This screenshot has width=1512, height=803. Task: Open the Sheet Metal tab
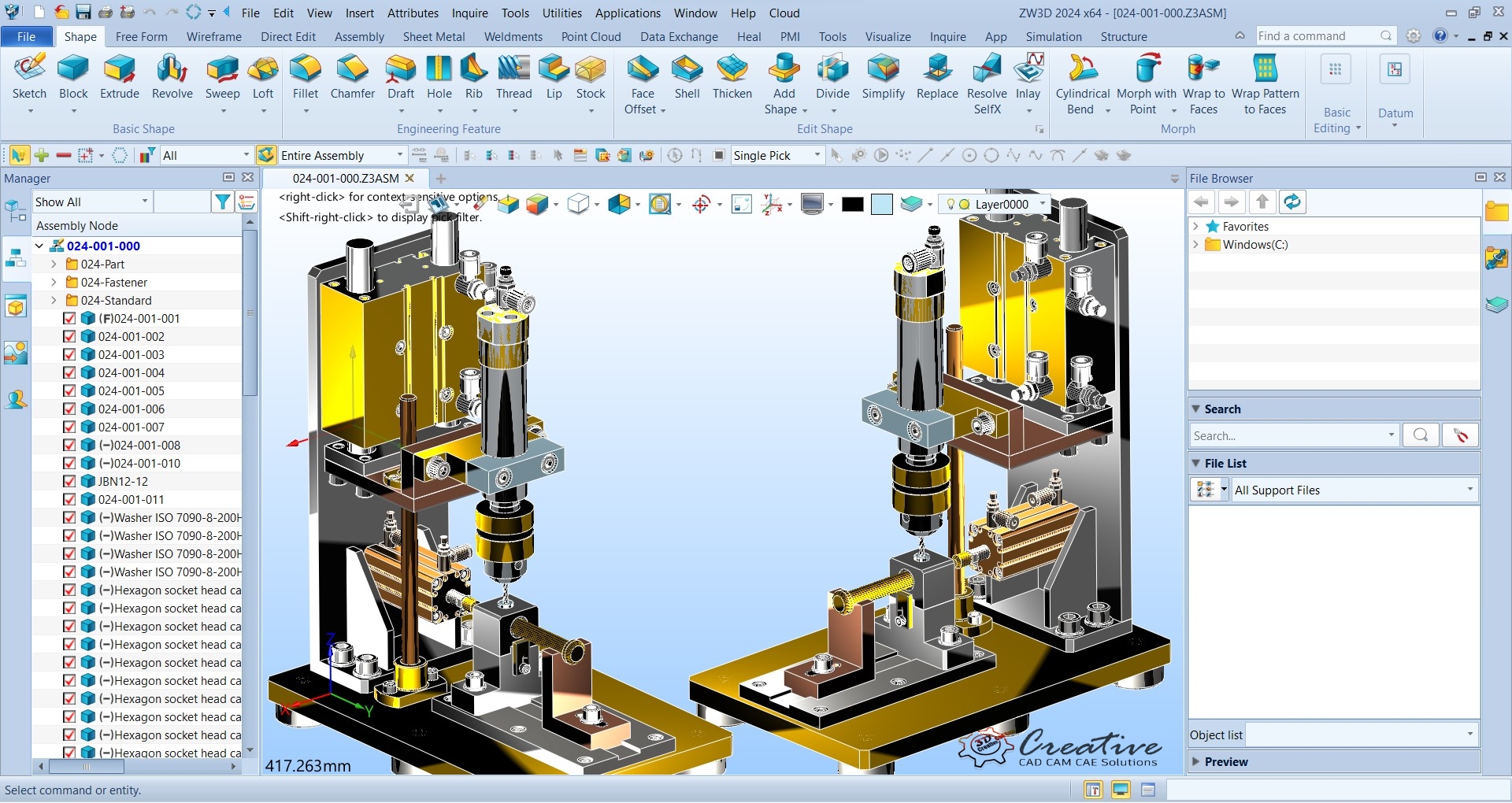pyautogui.click(x=434, y=36)
